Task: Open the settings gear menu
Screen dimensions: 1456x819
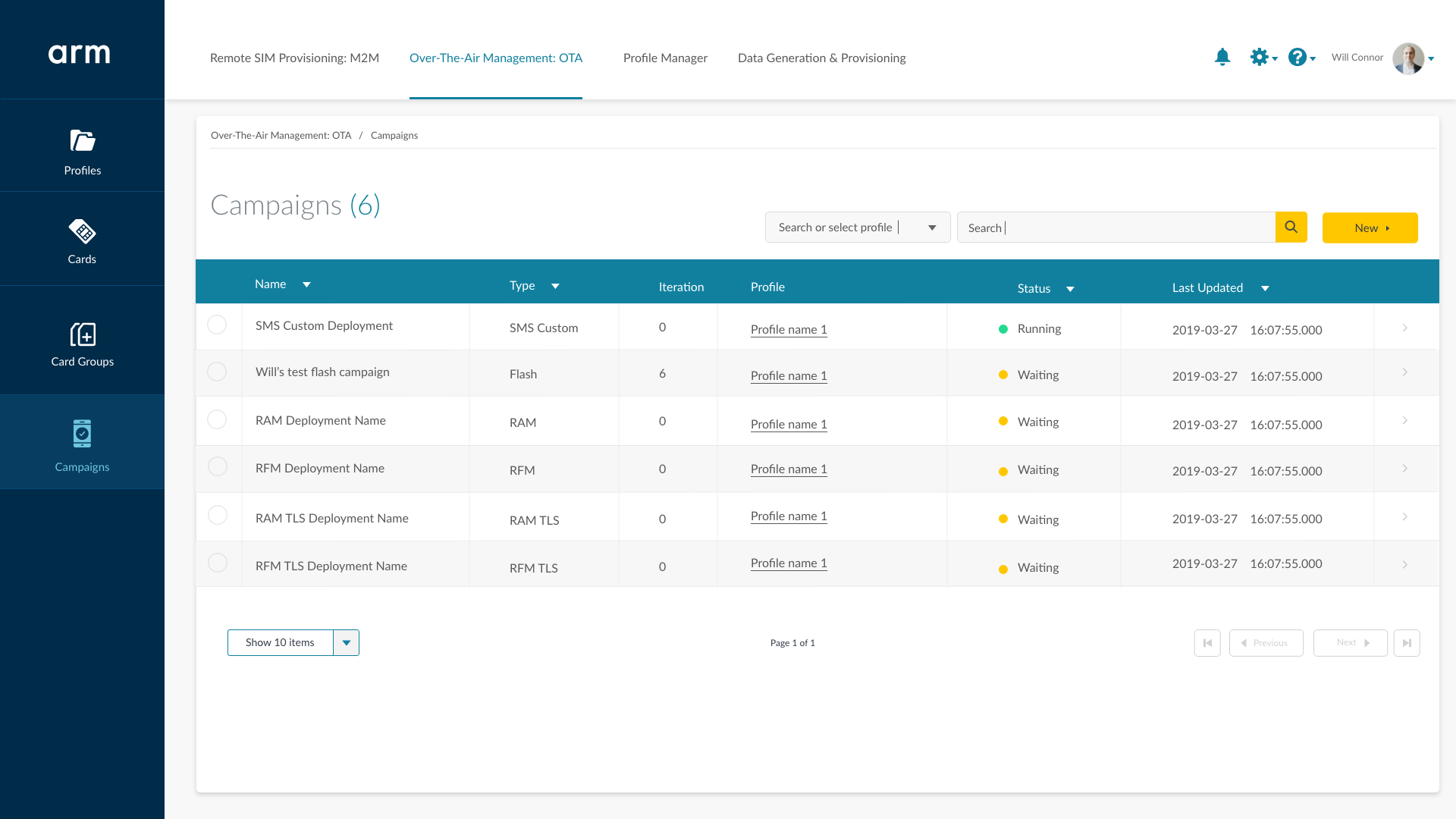Action: click(1263, 58)
